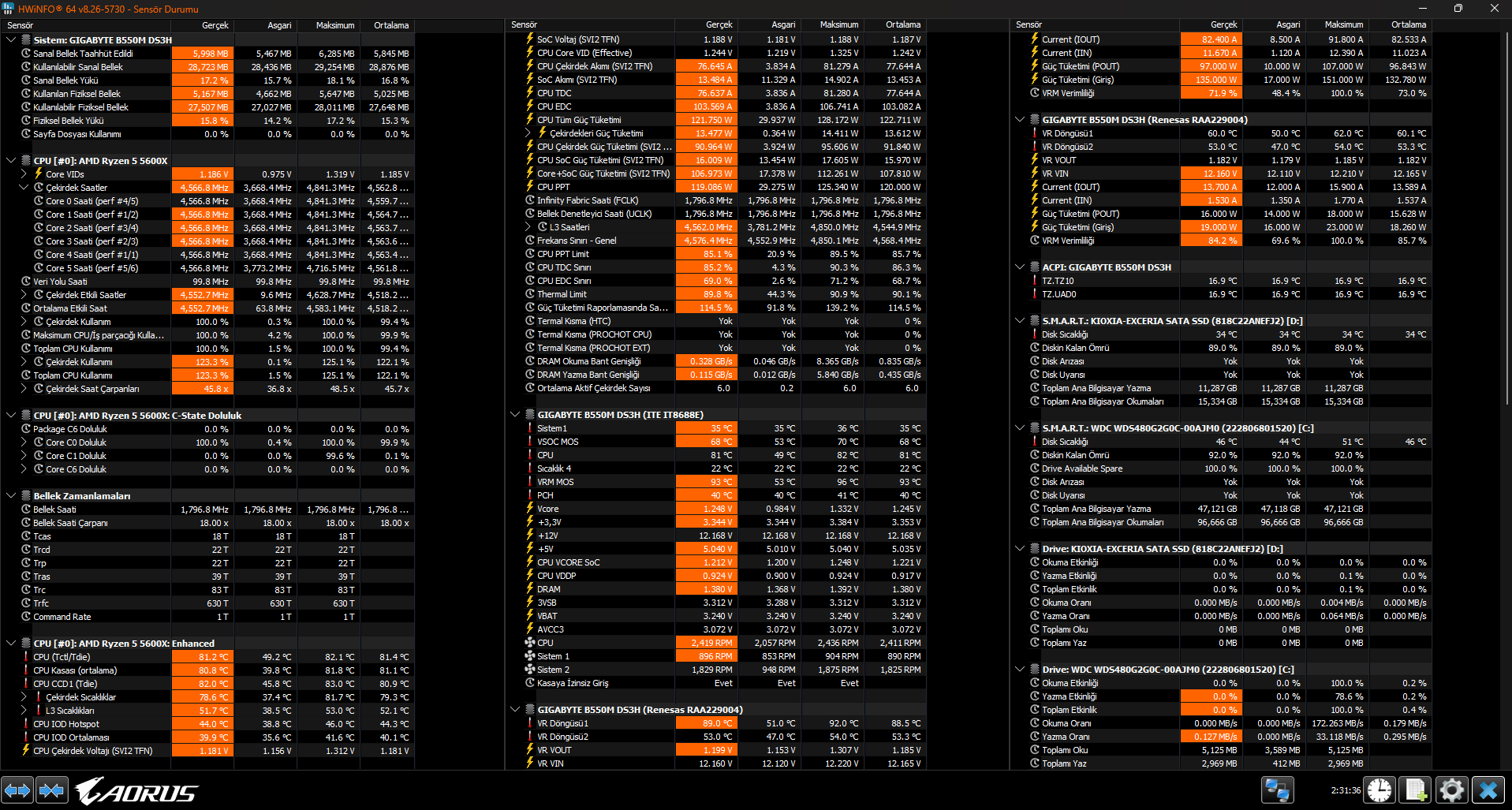Screen dimensions: 1512x810
Task: Click the elapsed time 2:31:36 readout
Action: tap(1346, 789)
